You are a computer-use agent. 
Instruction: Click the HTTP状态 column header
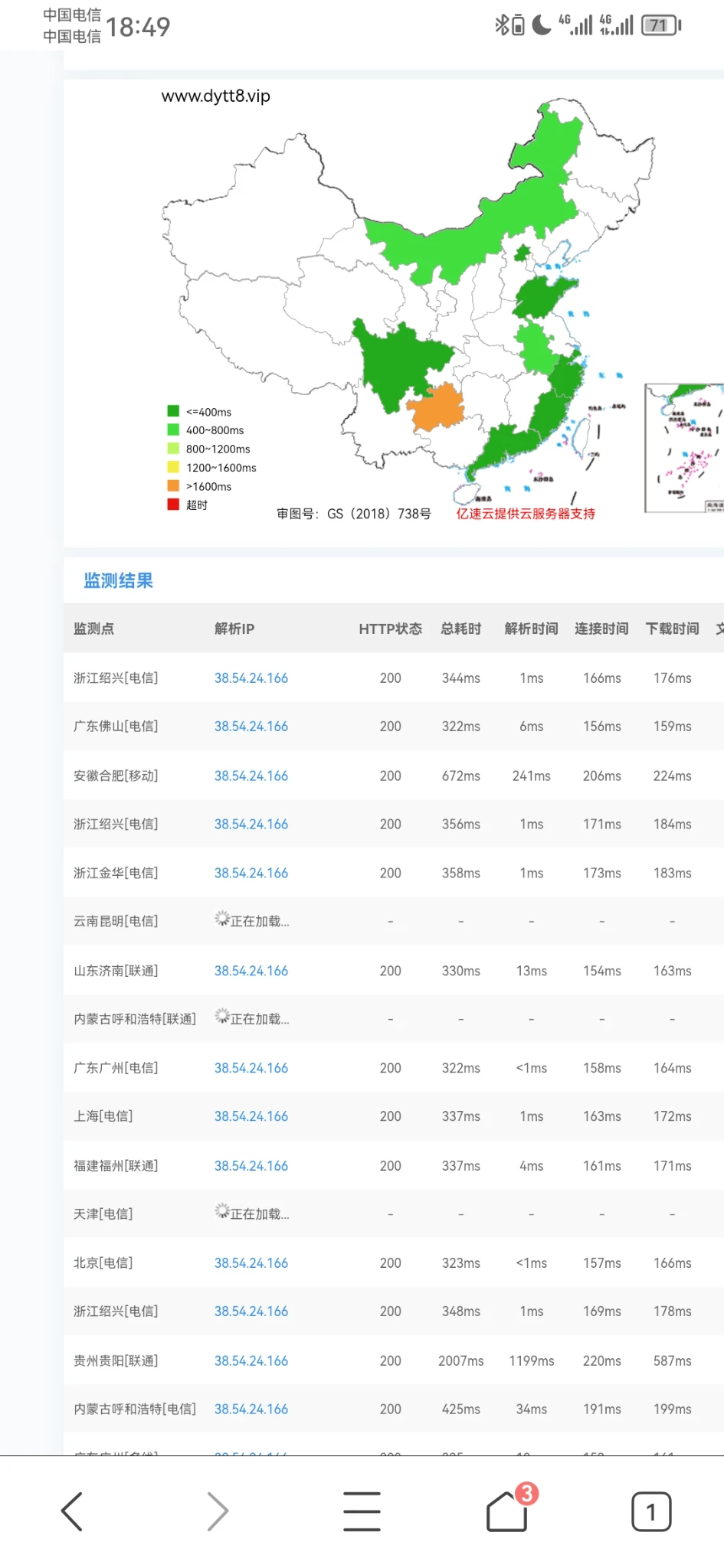(390, 629)
